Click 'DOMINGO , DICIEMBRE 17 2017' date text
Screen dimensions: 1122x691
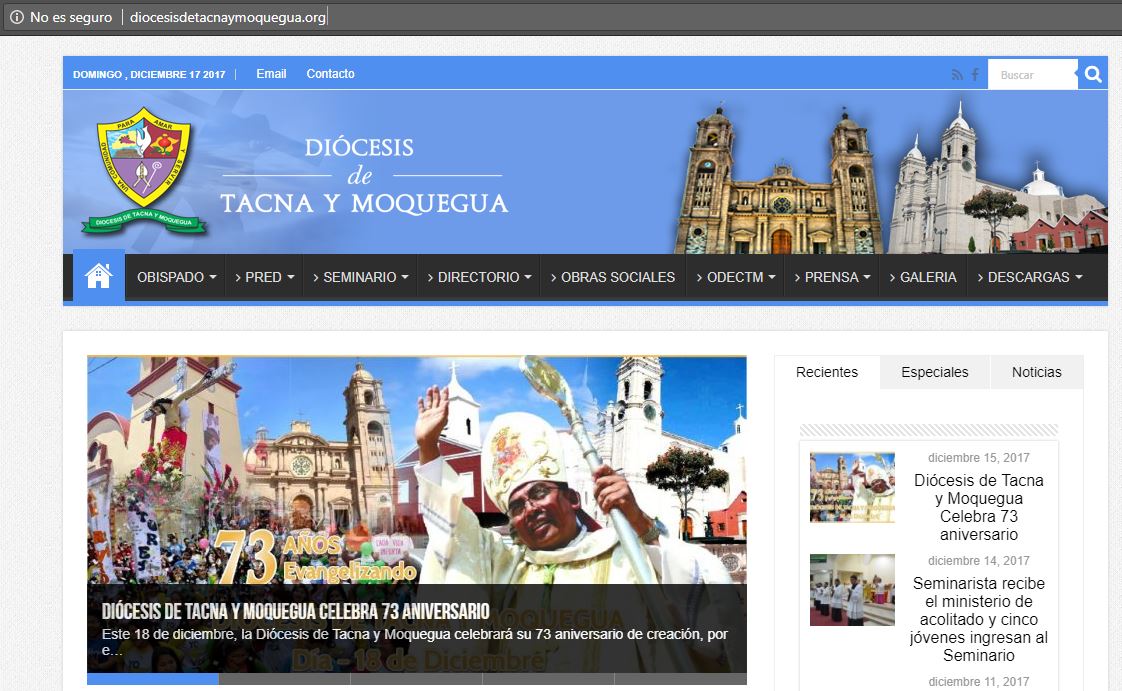click(149, 74)
